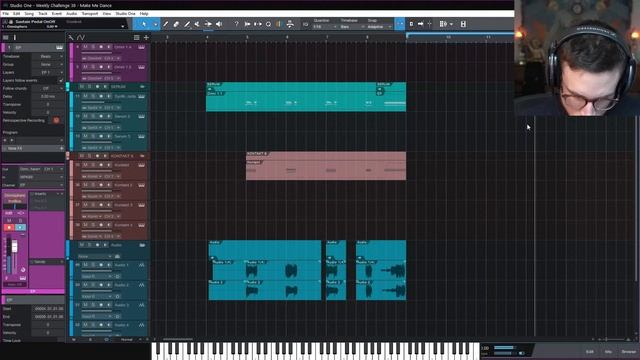The width and height of the screenshot is (640, 360).
Task: Click the waveform icon on Audio 2 track
Action: pyautogui.click(x=141, y=285)
